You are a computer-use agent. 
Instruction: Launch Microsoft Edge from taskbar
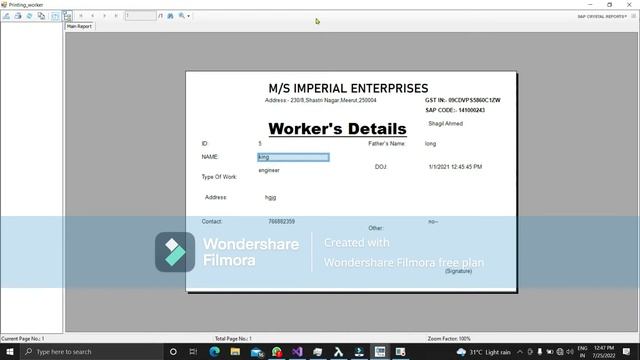pyautogui.click(x=214, y=352)
